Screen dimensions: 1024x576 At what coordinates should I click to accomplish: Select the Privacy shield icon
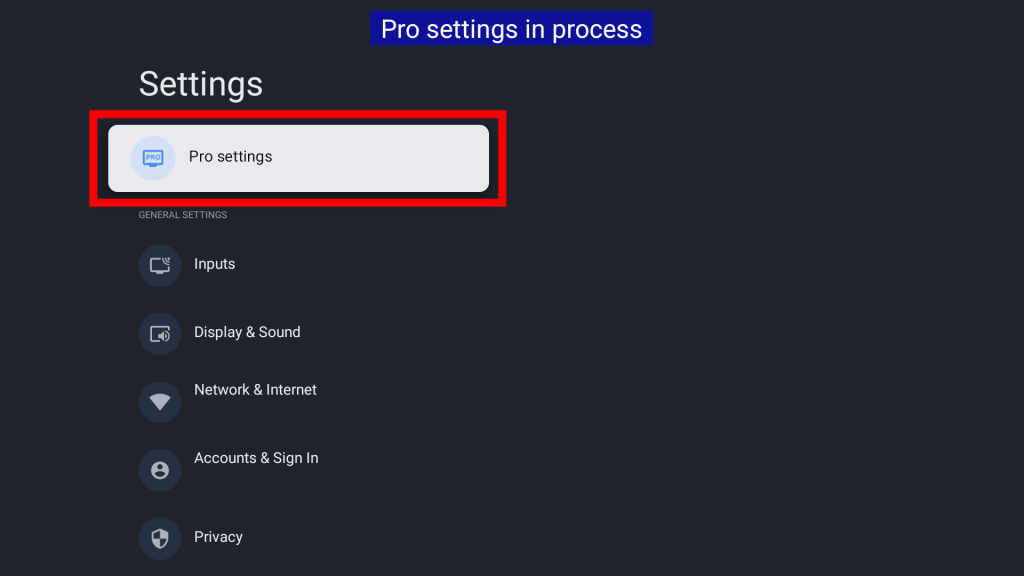pos(159,538)
